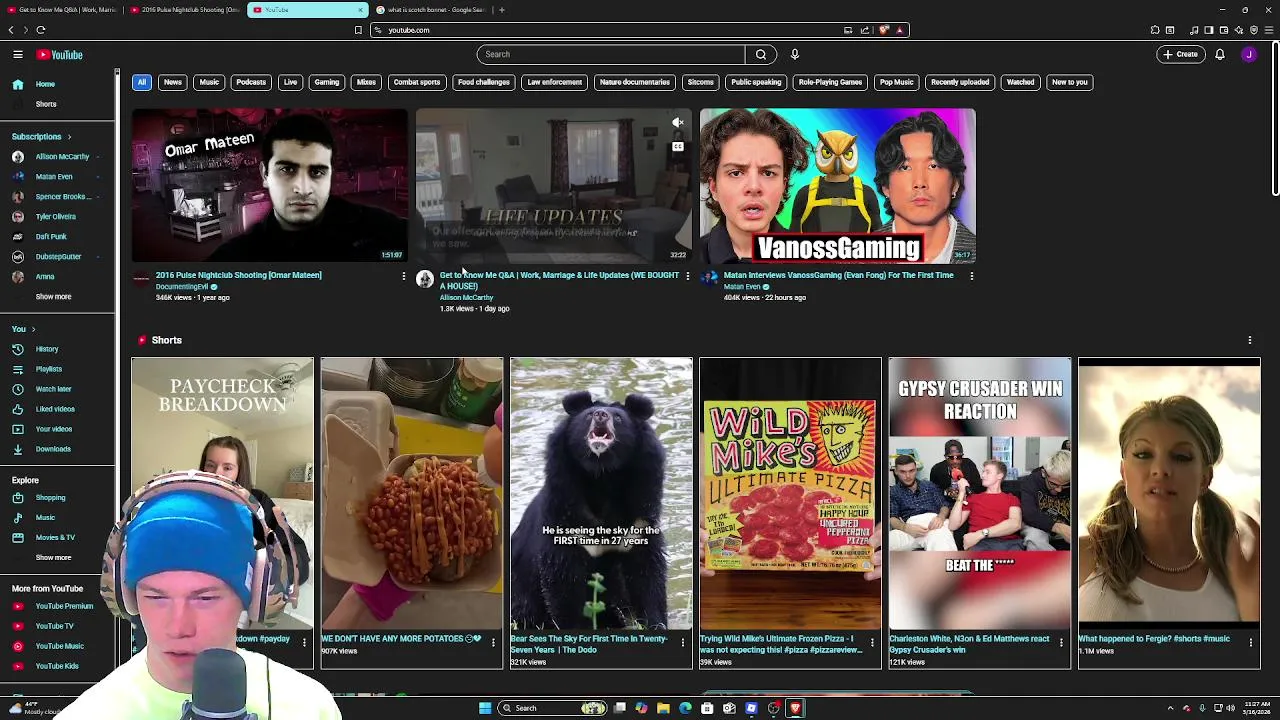The image size is (1280, 720).
Task: Show more subscriptions
Action: 54,297
